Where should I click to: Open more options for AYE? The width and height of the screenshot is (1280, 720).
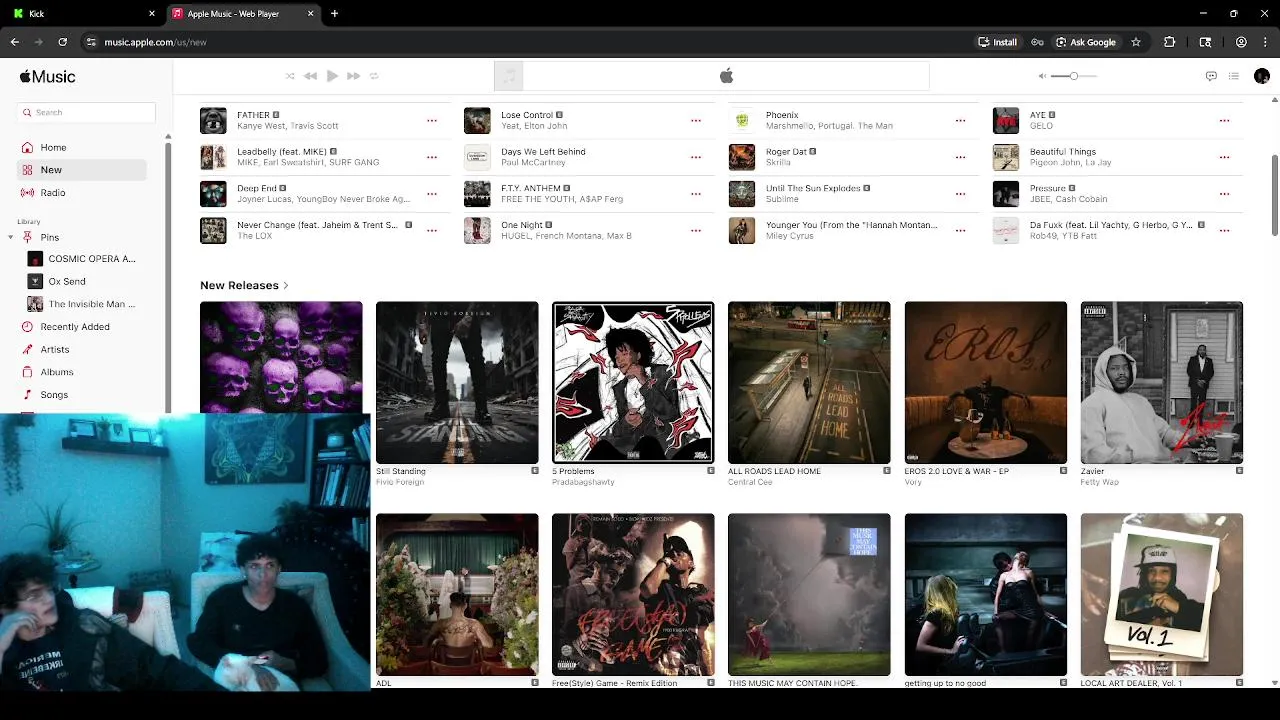1224,120
